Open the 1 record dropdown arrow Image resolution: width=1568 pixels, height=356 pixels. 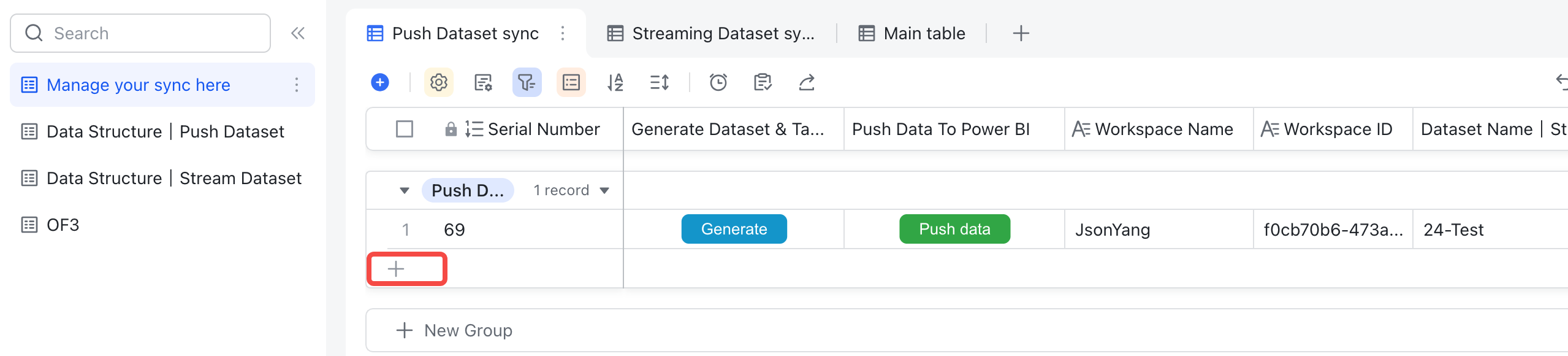coord(604,190)
